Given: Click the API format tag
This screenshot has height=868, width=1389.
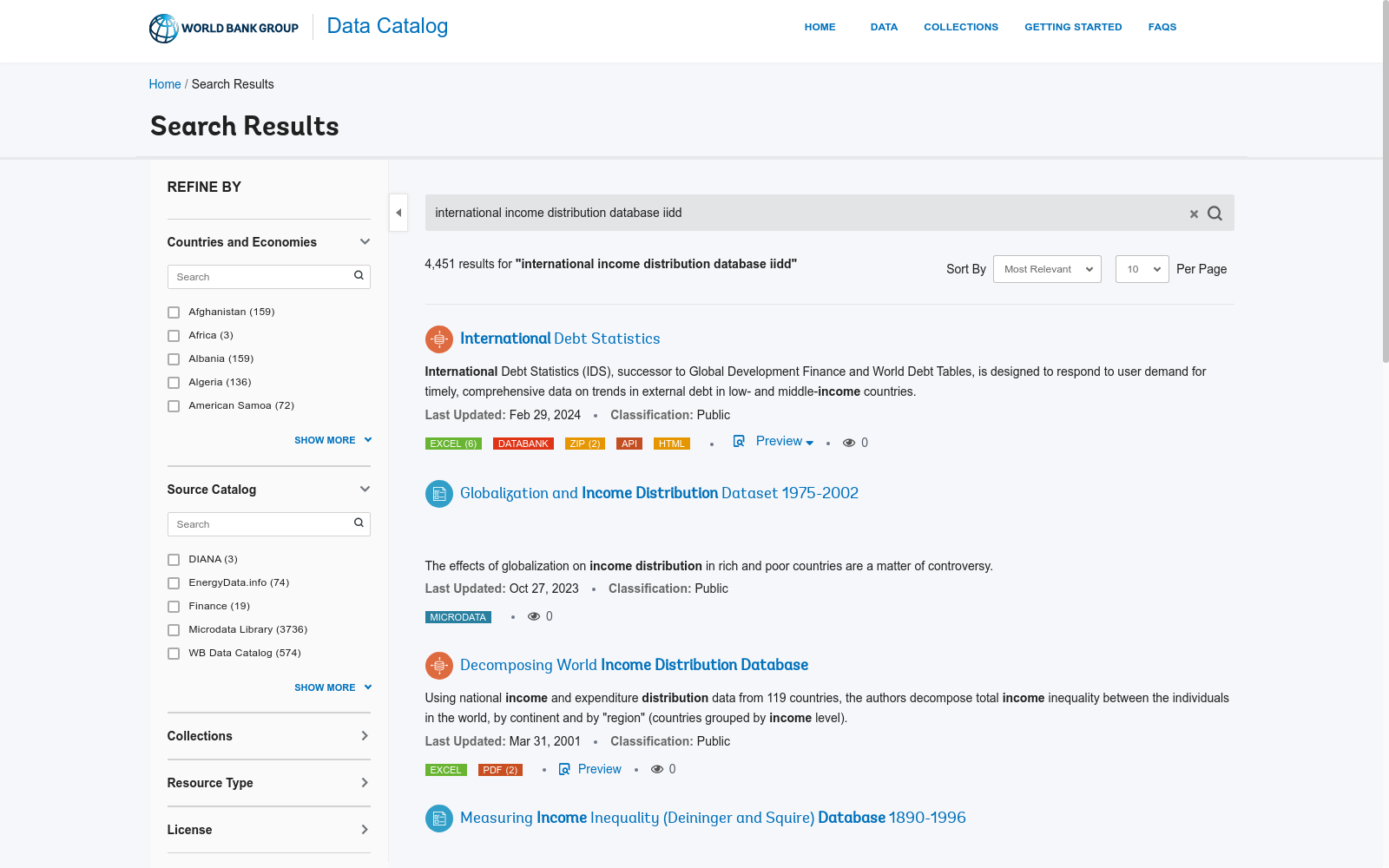Looking at the screenshot, I should coord(629,444).
